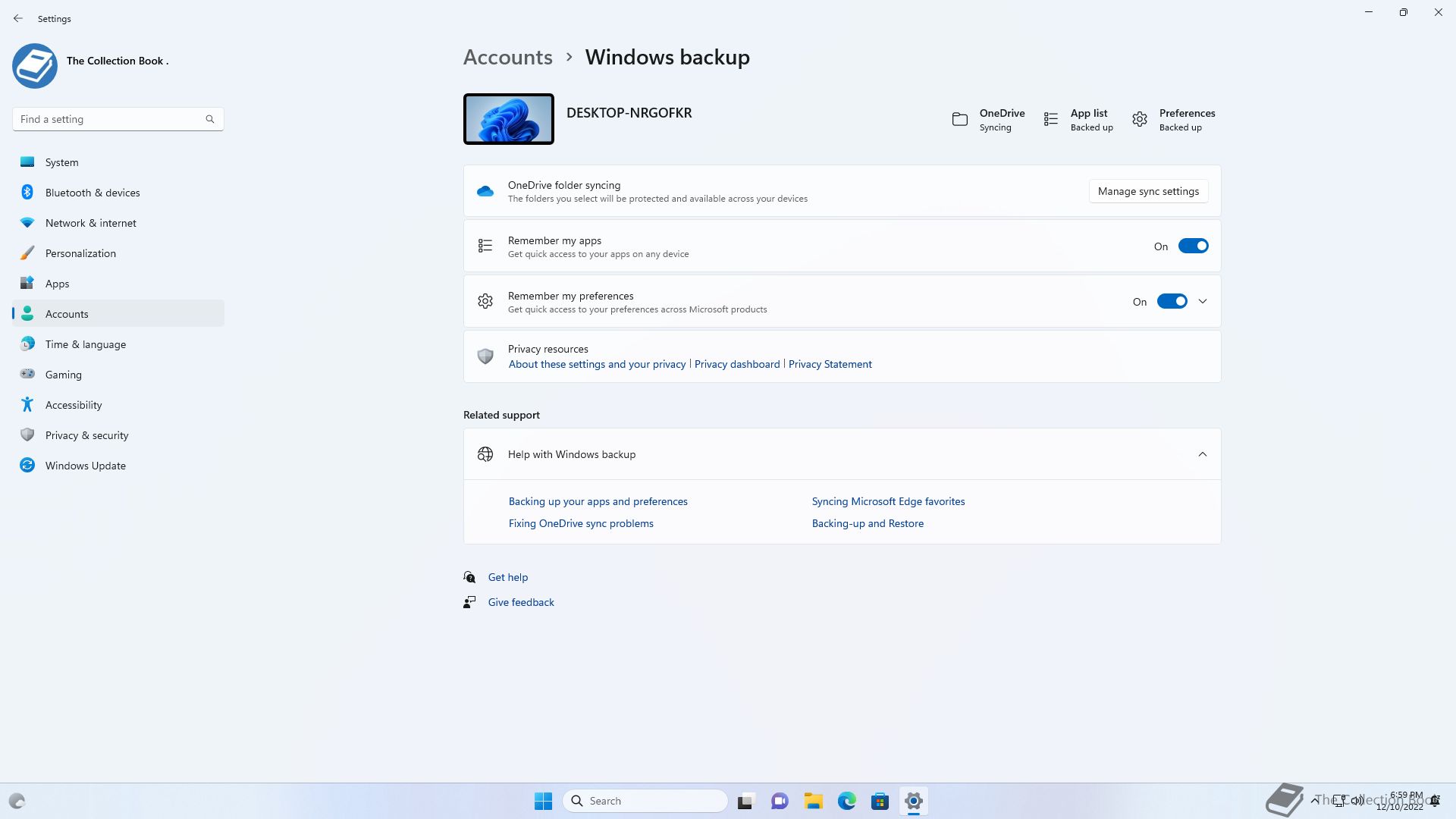Launch Microsoft Edge from the taskbar

click(847, 801)
